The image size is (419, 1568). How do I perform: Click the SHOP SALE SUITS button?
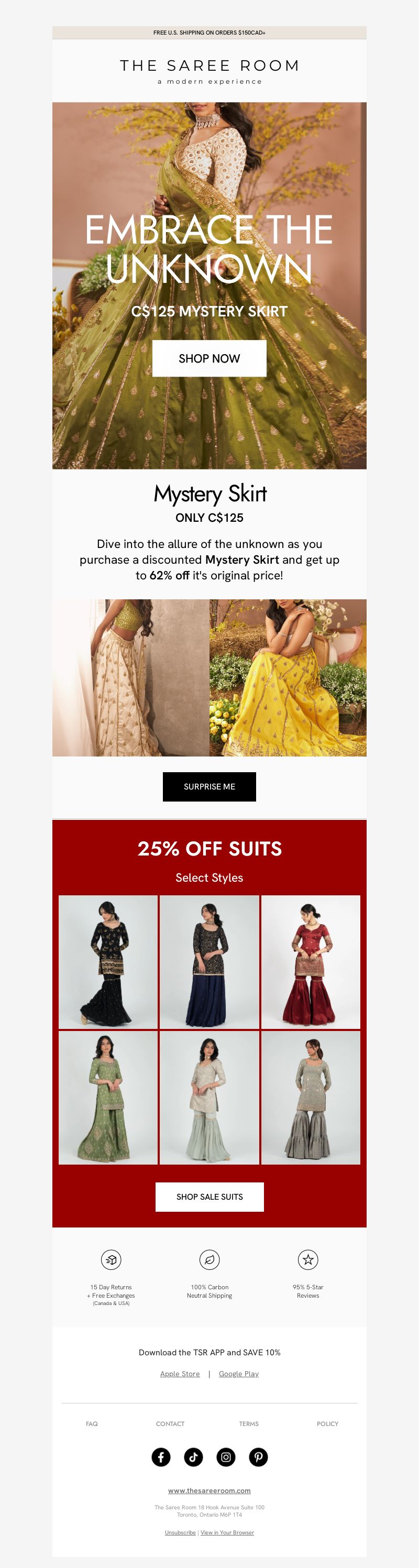tap(209, 1197)
